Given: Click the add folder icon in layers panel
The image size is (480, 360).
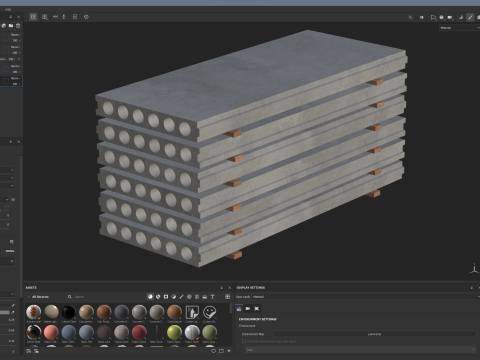Looking at the screenshot, I should [x=11, y=26].
